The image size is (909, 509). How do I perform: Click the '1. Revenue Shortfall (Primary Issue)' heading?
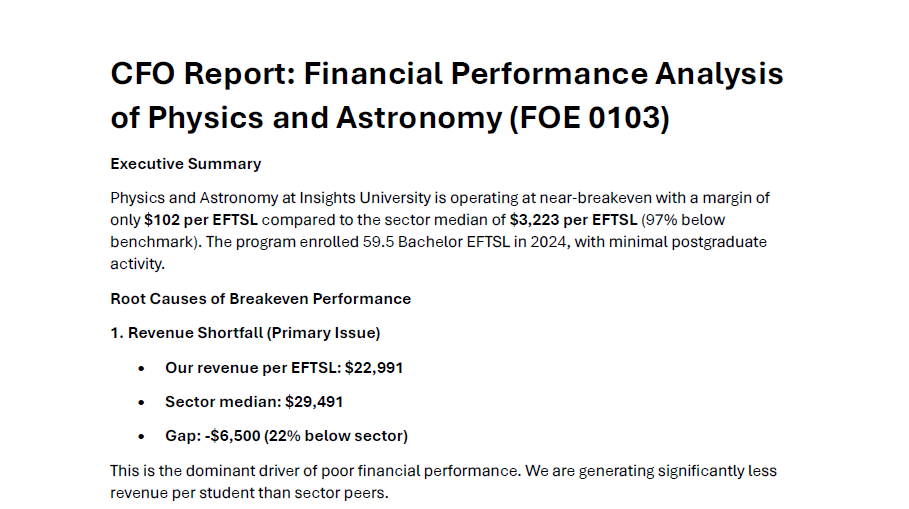tap(245, 333)
